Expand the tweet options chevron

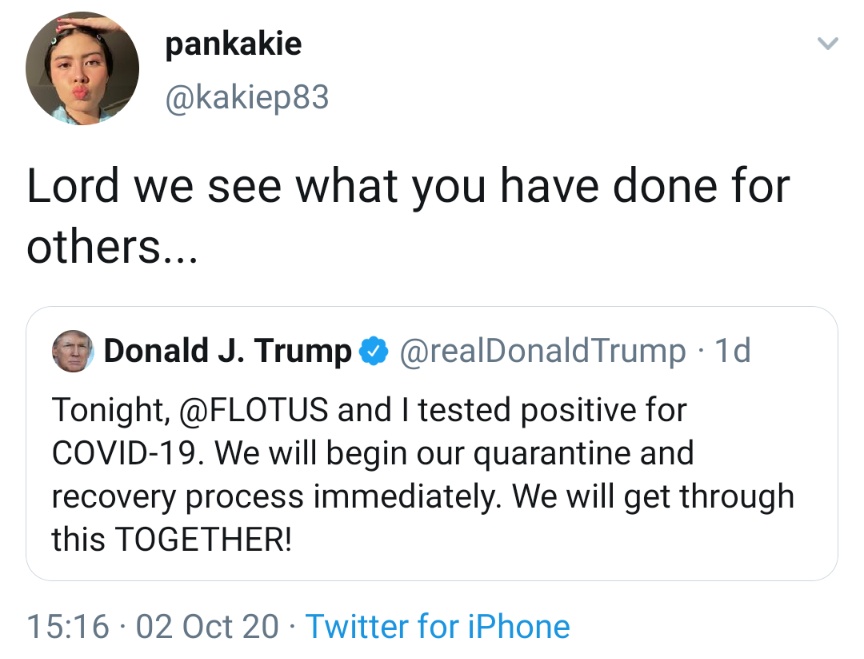coord(826,43)
